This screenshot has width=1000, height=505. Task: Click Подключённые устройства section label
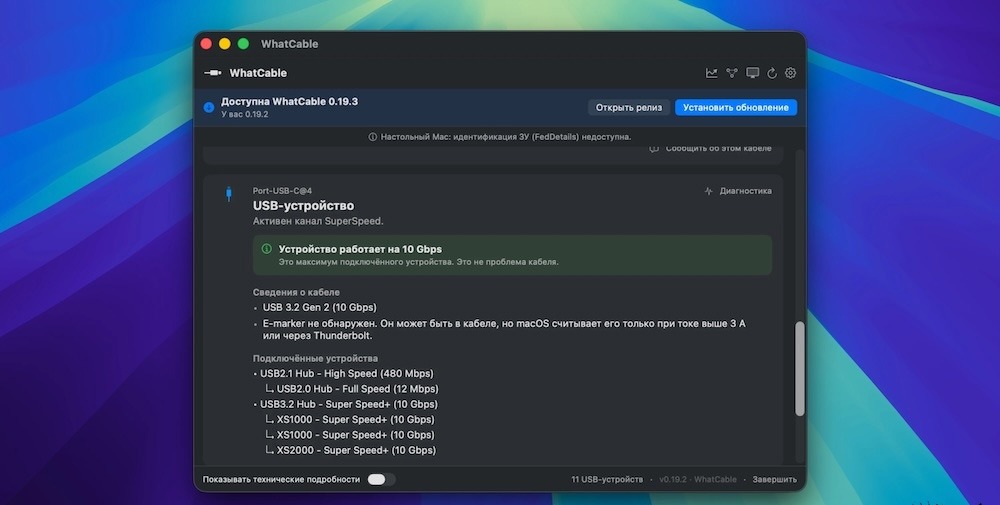point(315,358)
